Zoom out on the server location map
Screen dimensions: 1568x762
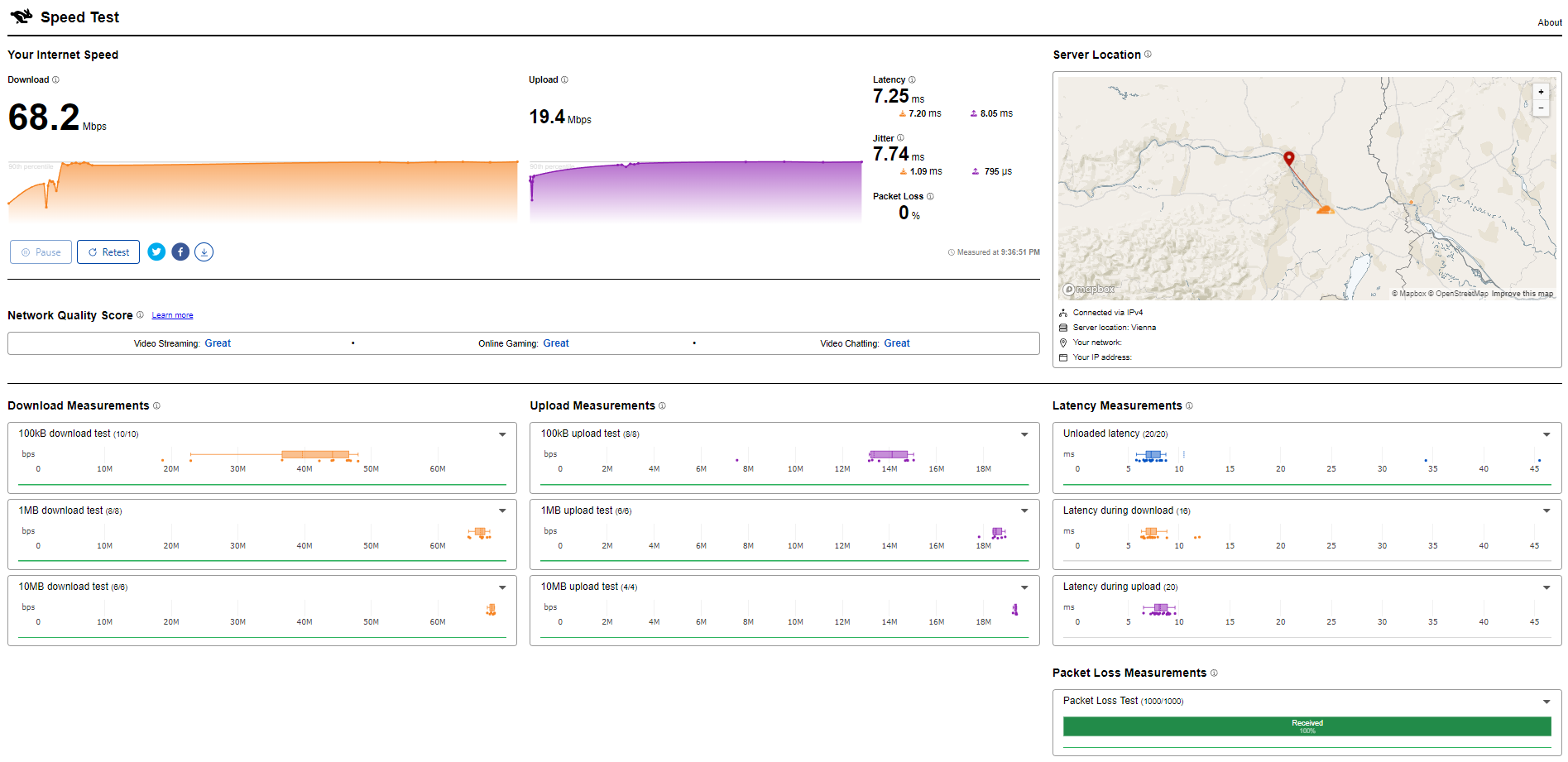(x=1541, y=108)
